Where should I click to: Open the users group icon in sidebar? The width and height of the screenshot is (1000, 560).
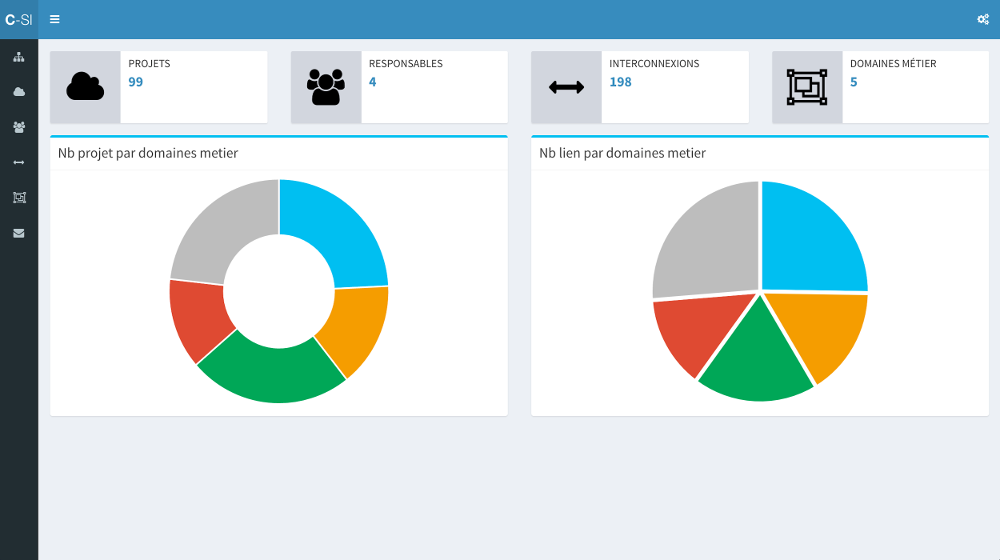point(19,127)
